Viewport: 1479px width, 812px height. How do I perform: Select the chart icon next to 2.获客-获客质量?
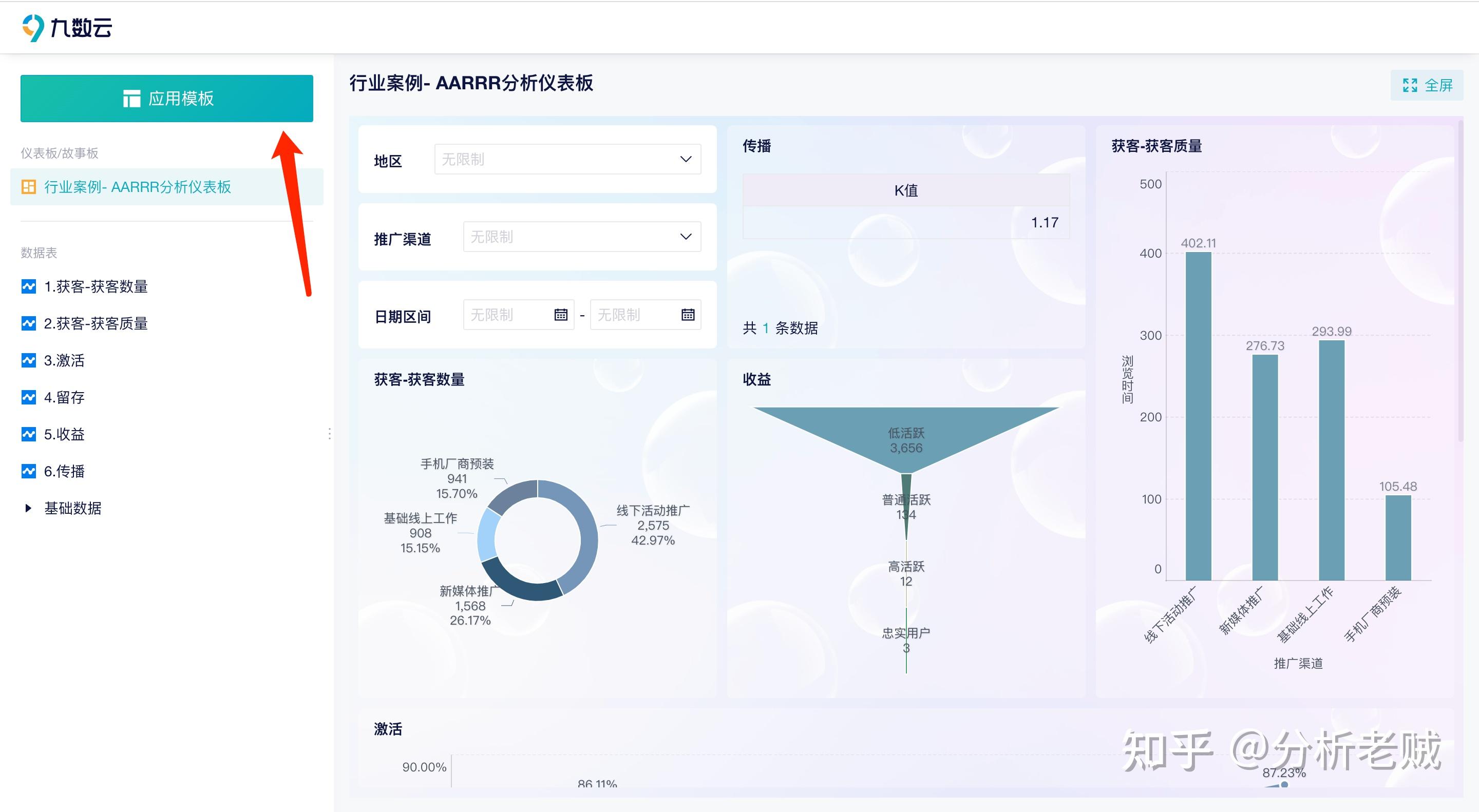28,324
